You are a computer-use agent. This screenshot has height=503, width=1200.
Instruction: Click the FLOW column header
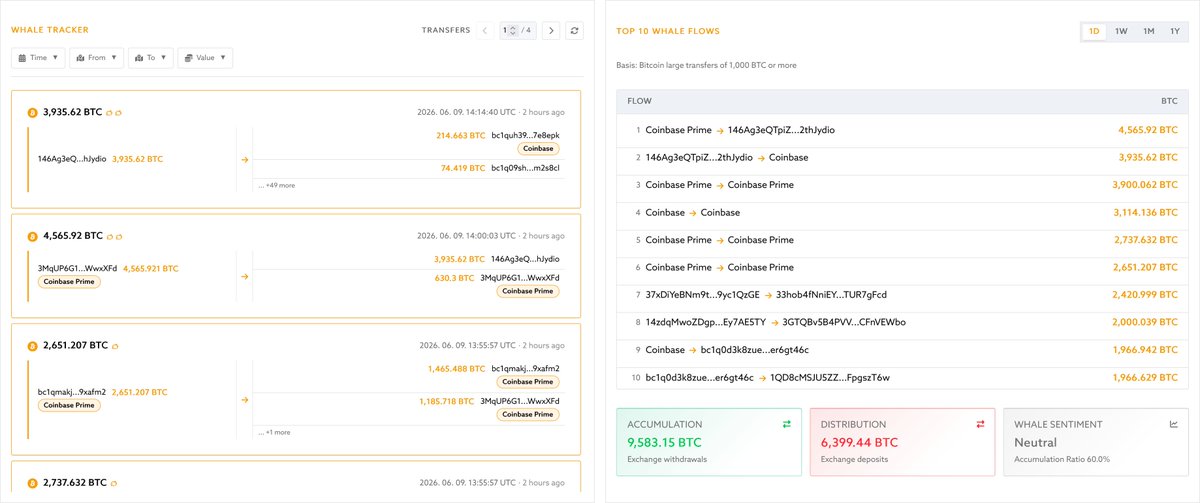click(x=639, y=101)
